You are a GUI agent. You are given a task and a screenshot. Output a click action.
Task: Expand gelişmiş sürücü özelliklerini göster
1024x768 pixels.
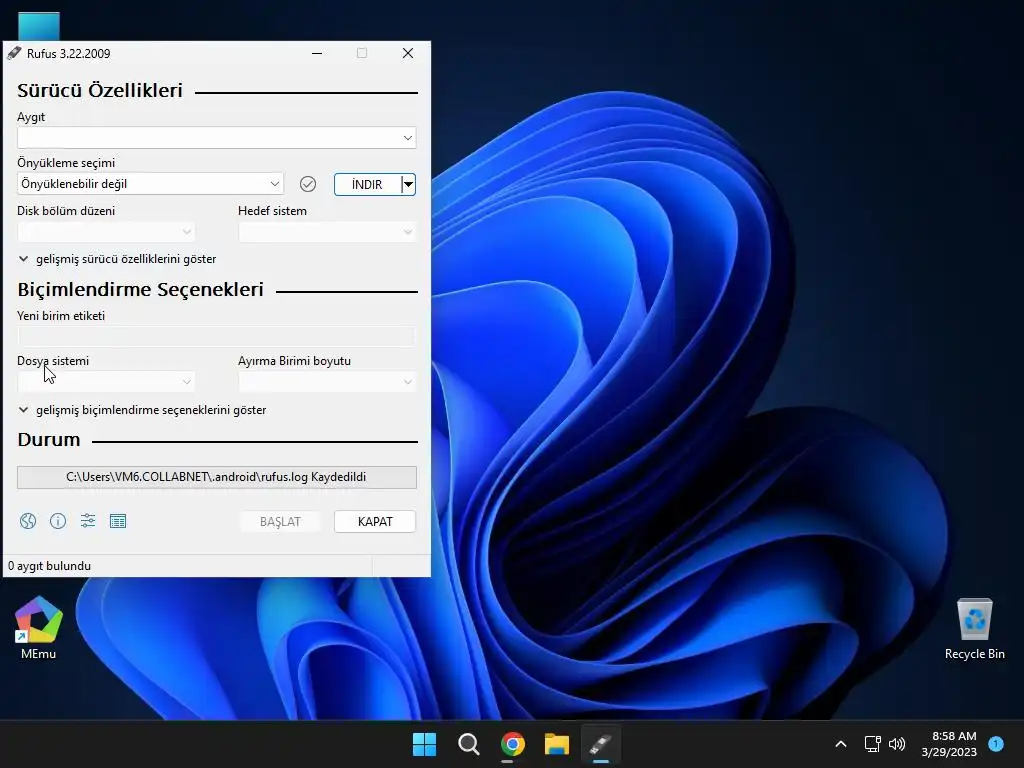coord(118,259)
